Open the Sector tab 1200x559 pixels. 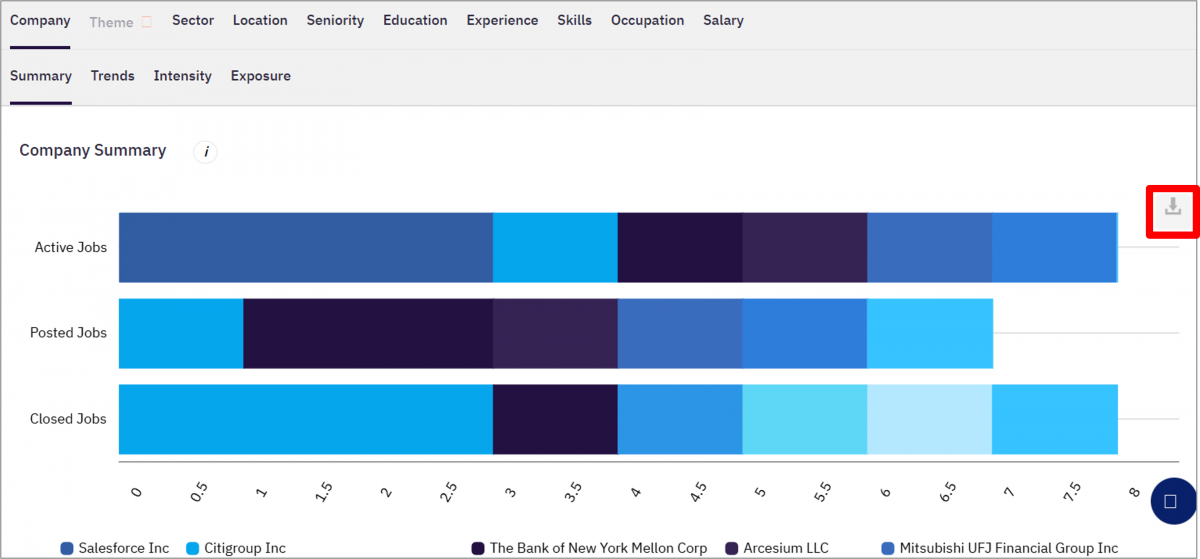point(193,20)
